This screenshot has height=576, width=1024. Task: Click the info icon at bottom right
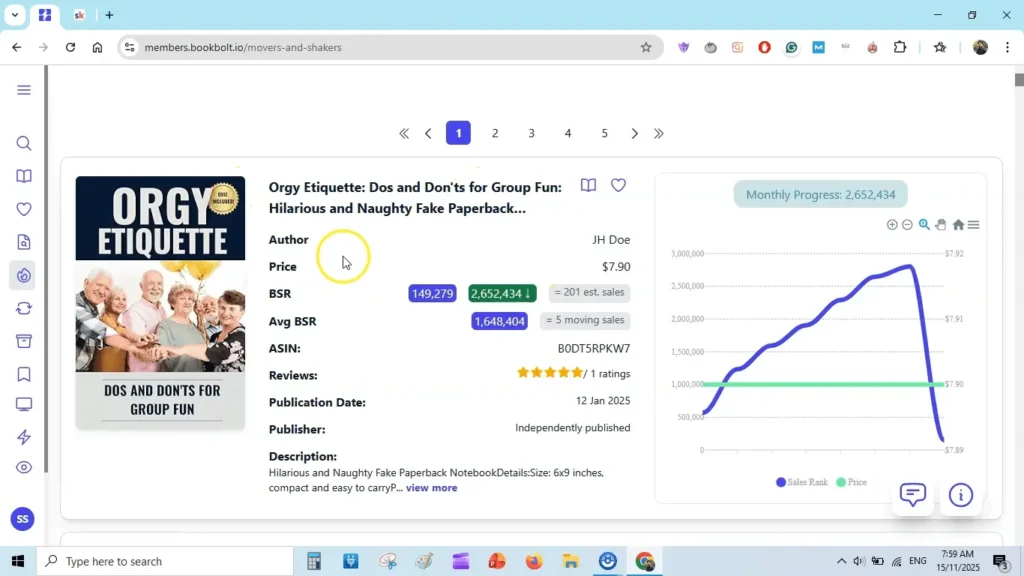click(960, 494)
